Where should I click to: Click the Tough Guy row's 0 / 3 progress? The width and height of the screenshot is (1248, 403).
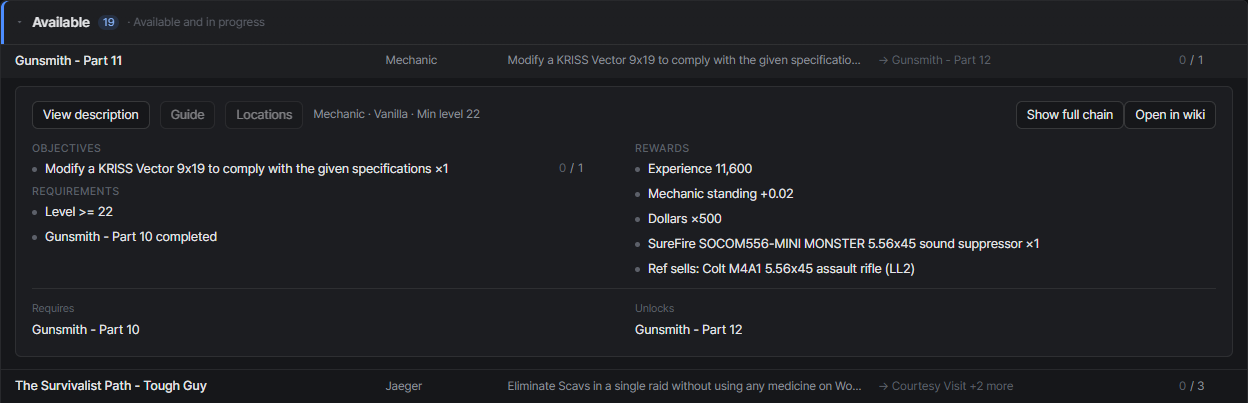(1190, 385)
